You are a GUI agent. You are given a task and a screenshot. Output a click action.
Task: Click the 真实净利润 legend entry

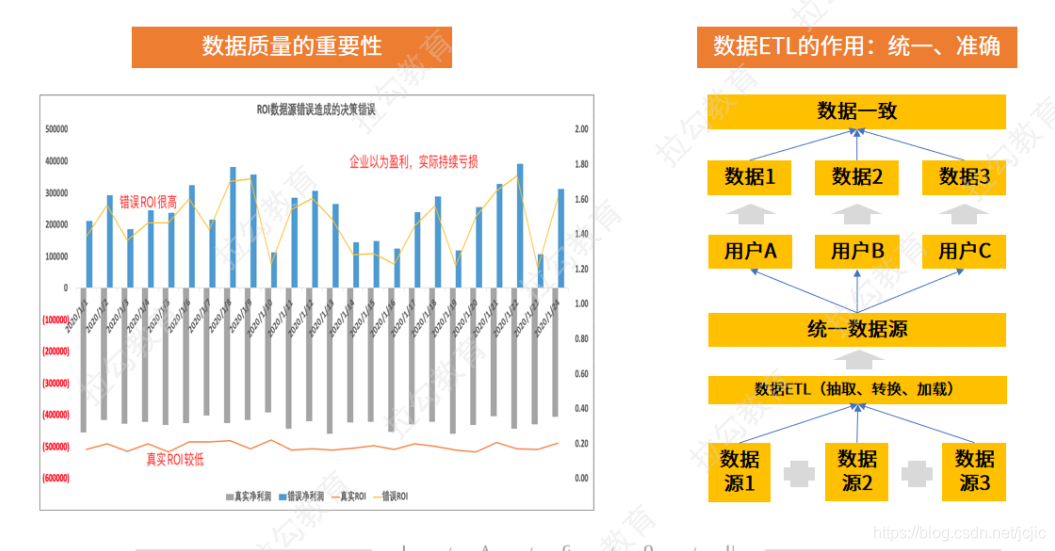[x=248, y=497]
